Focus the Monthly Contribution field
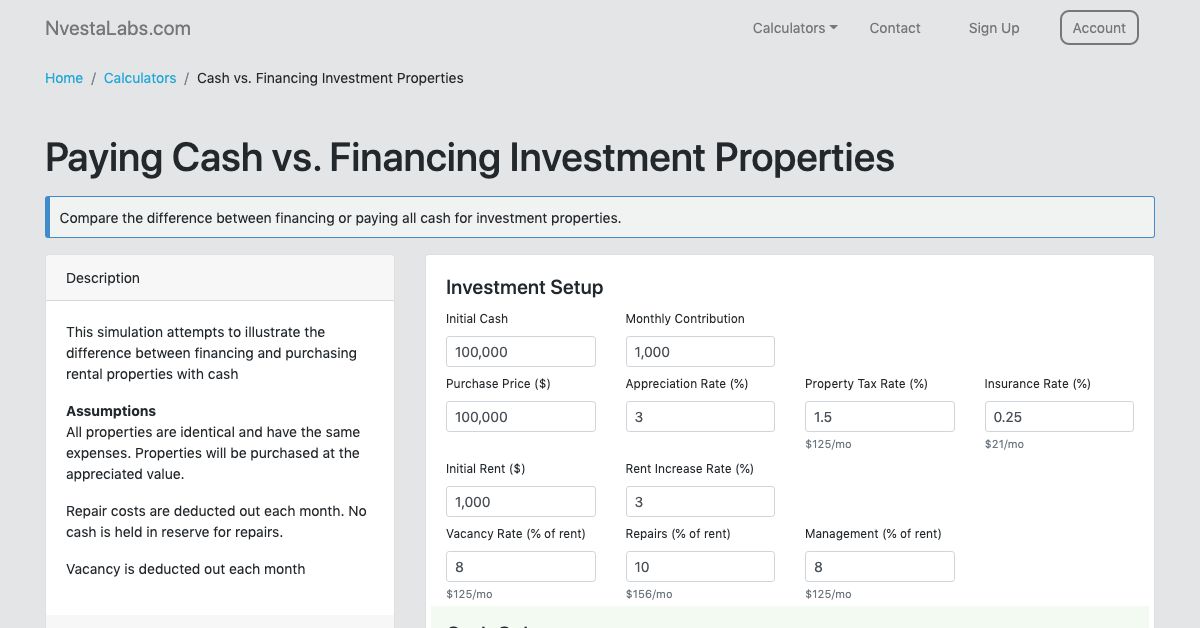This screenshot has width=1200, height=628. point(700,351)
